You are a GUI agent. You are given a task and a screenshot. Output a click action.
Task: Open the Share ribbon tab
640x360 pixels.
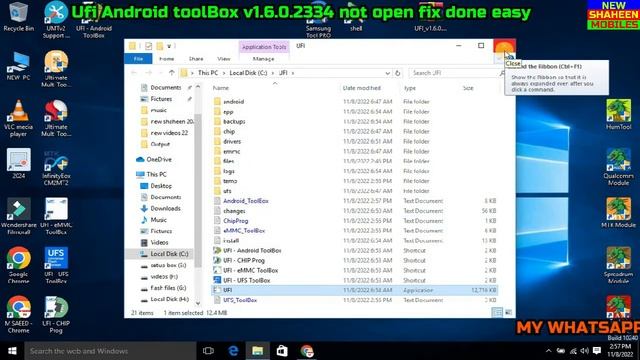[196, 59]
